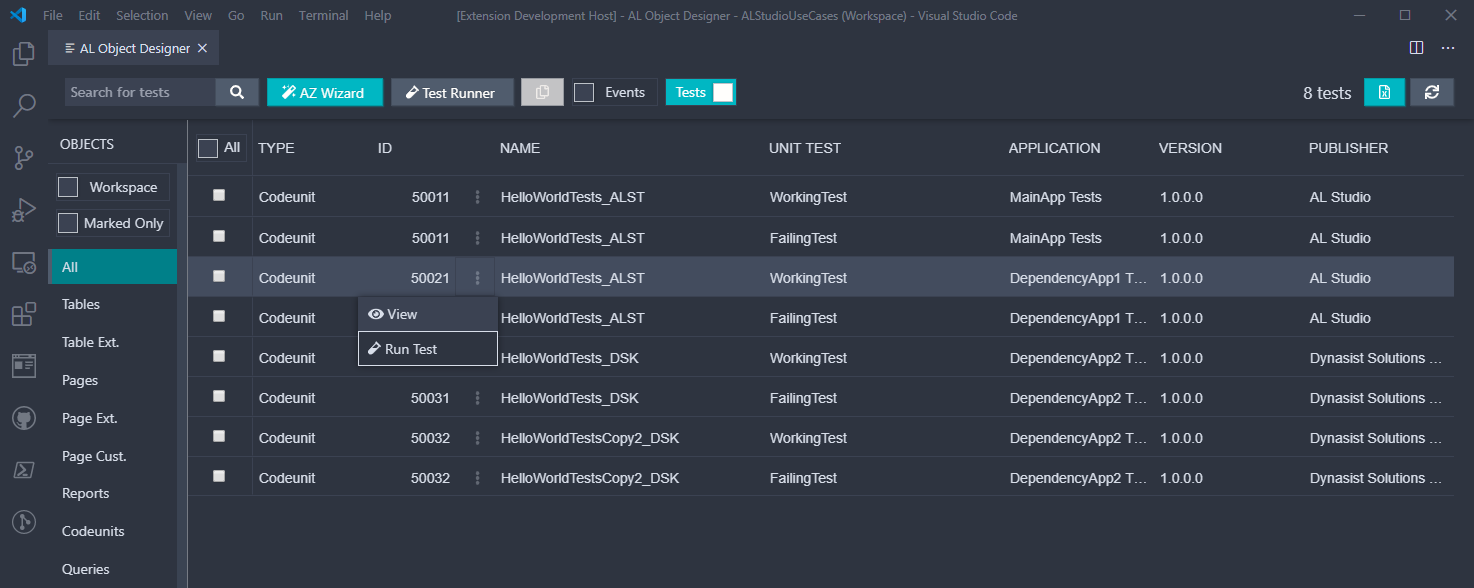Open the GitHub icon in activity bar
Screen dimensions: 1474x588
tap(24, 418)
